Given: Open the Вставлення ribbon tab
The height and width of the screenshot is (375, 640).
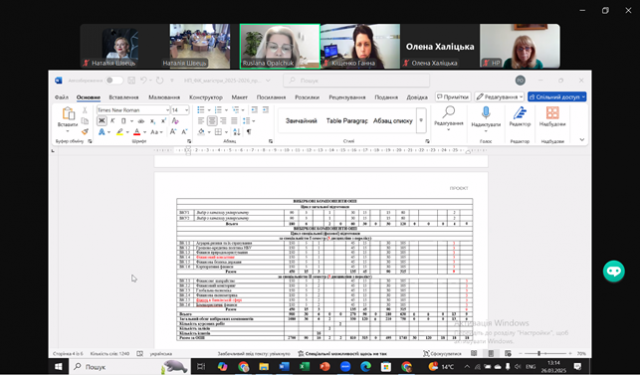Looking at the screenshot, I should [x=124, y=97].
